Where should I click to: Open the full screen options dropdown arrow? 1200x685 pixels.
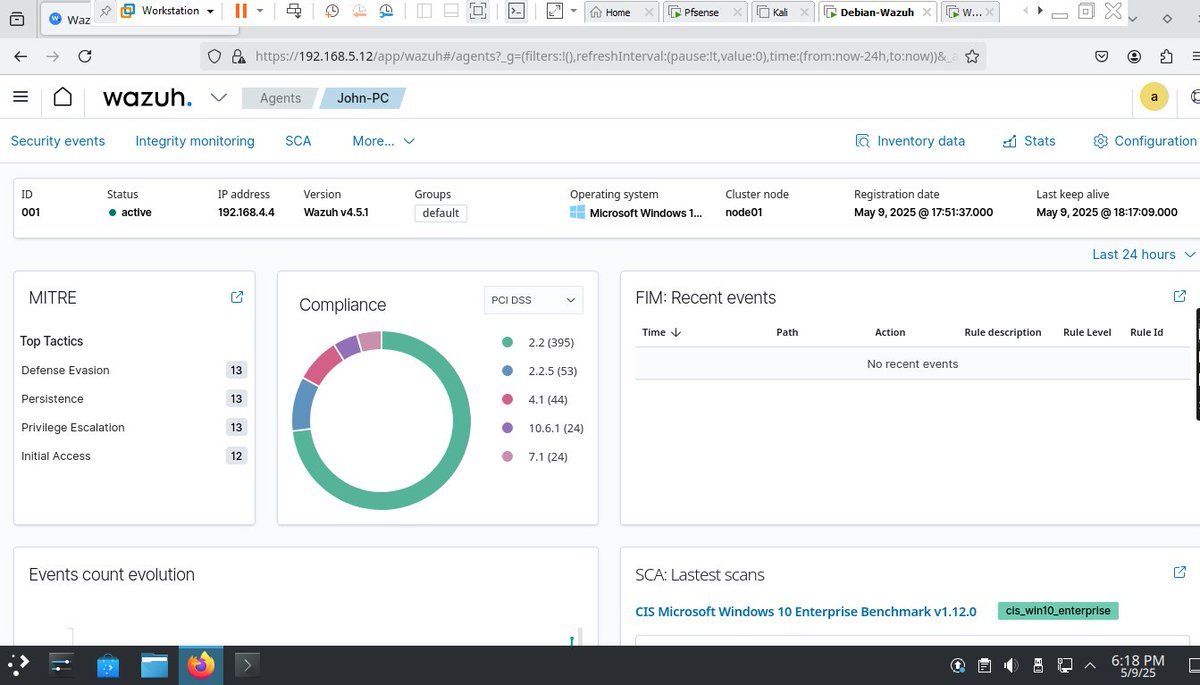[573, 11]
